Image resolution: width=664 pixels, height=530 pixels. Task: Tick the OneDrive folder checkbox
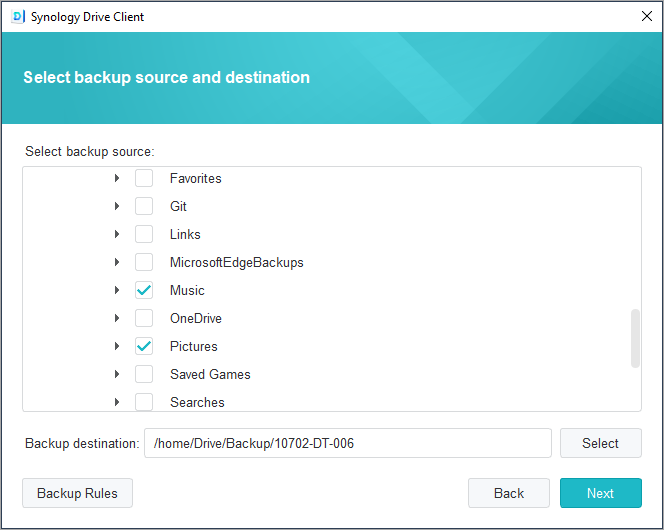click(x=144, y=319)
